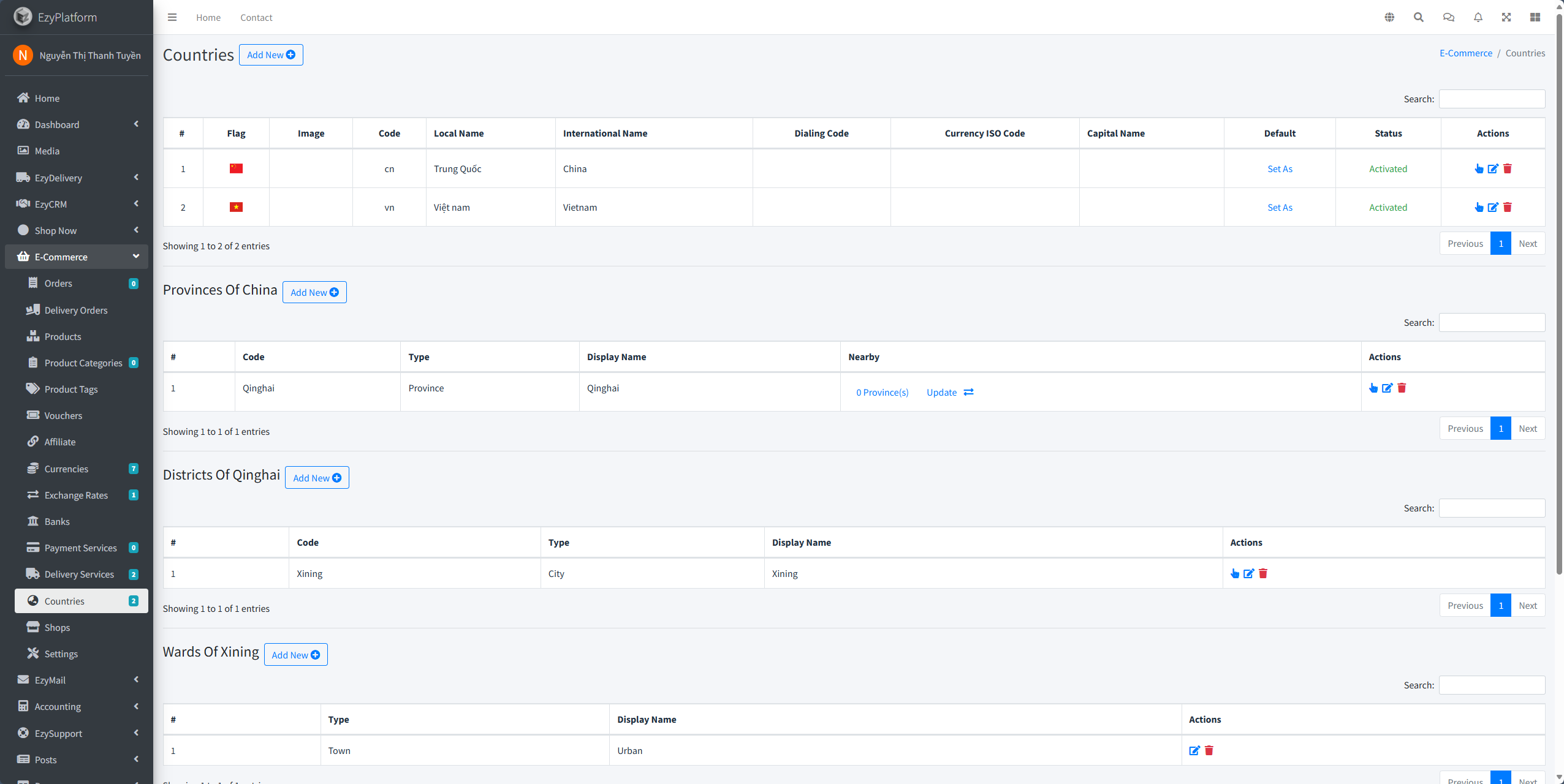Delete the Urban ward row
This screenshot has width=1564, height=784.
point(1209,750)
